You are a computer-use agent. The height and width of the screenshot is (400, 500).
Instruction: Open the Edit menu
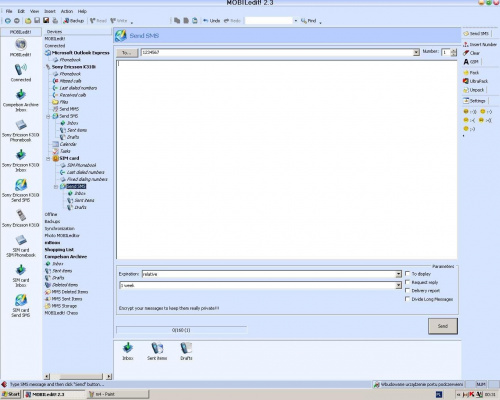pyautogui.click(x=21, y=11)
